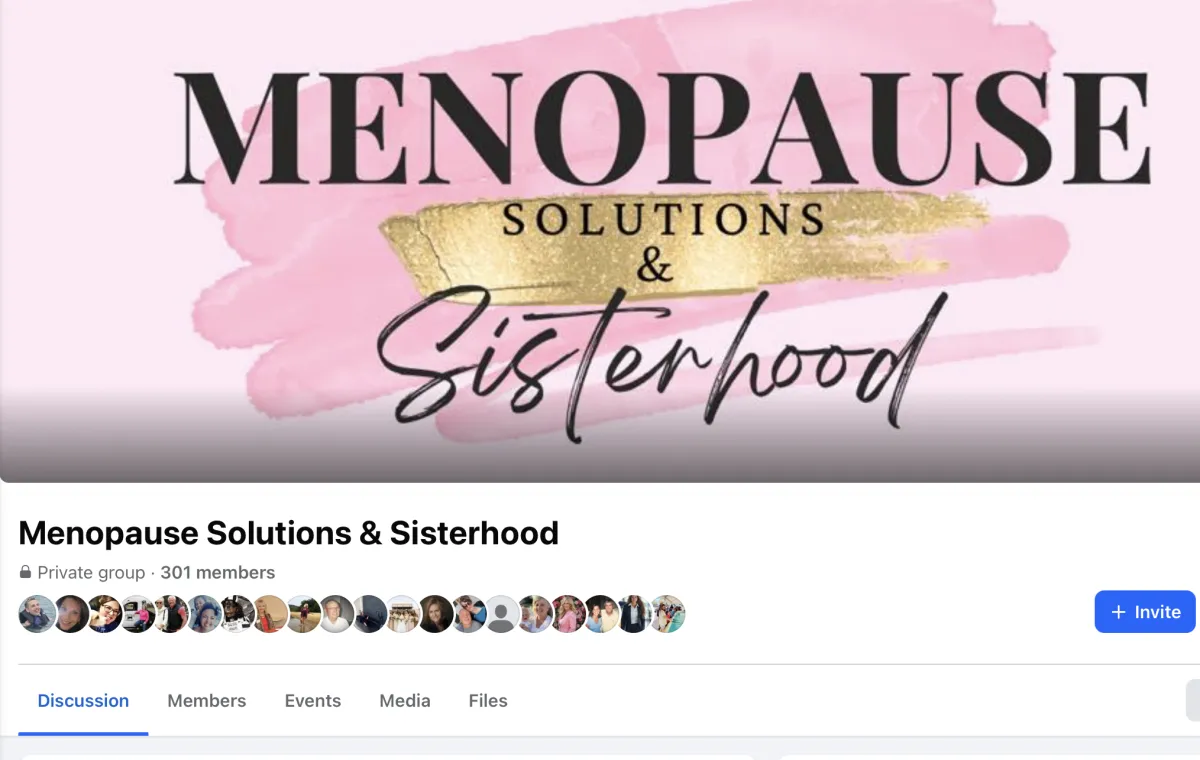
Task: Switch to the Members tab
Action: [207, 701]
